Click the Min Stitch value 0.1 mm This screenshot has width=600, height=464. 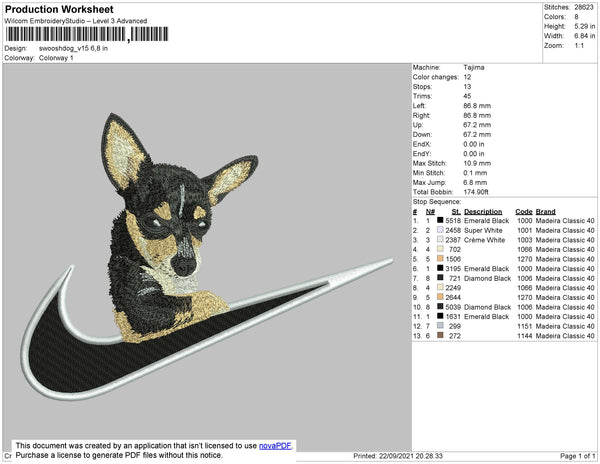(x=475, y=173)
